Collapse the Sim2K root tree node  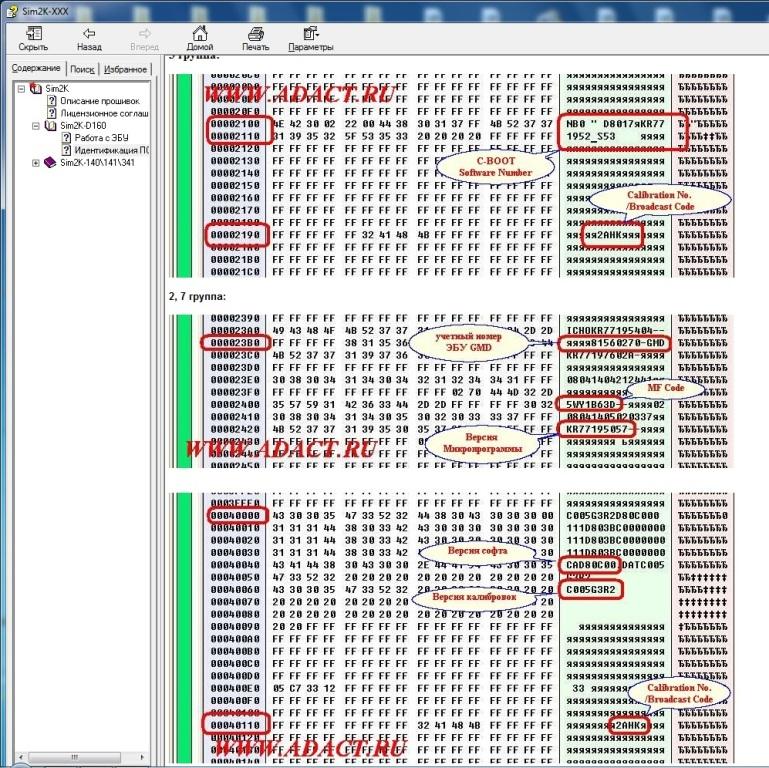tap(21, 89)
